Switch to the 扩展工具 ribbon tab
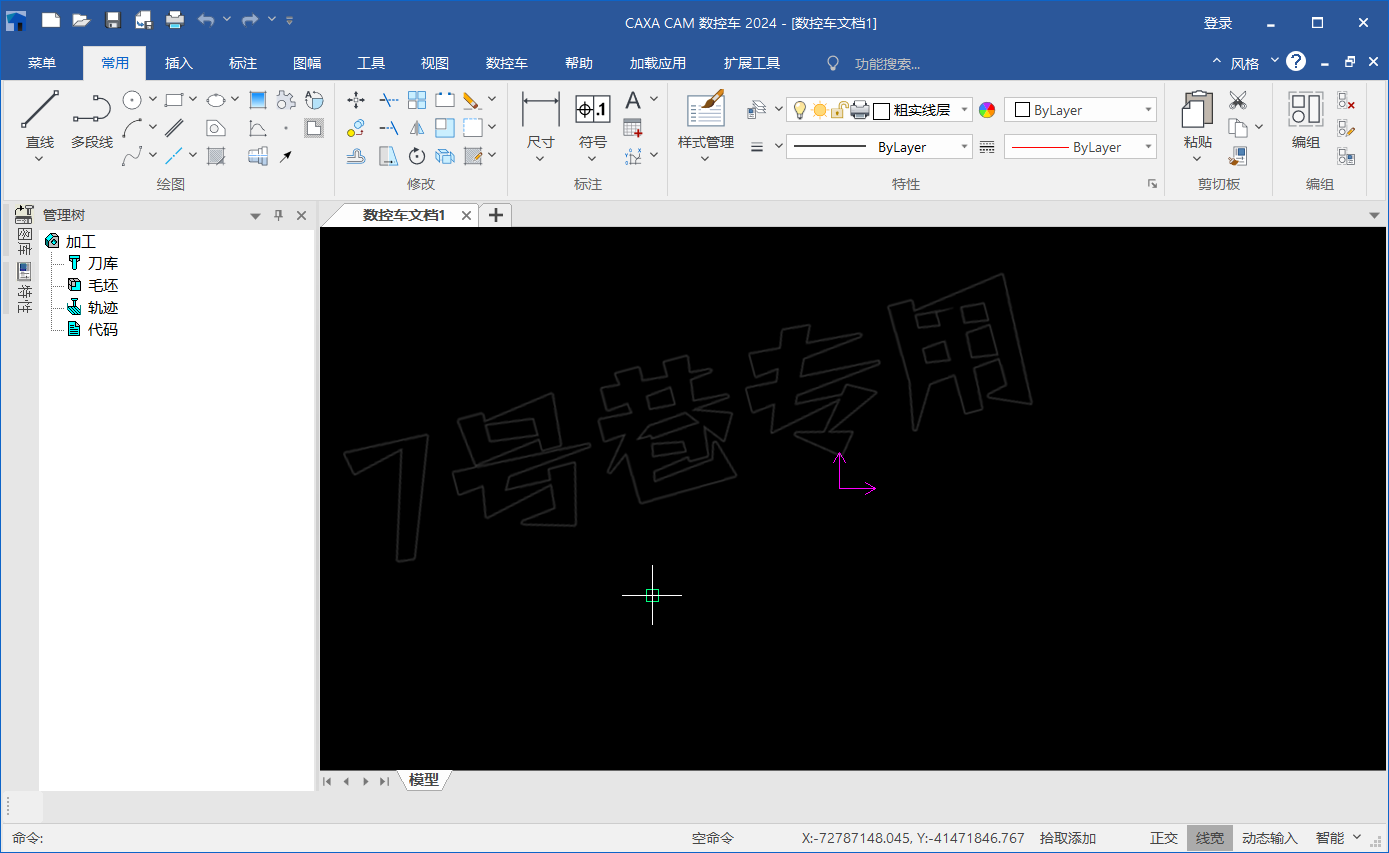This screenshot has width=1389, height=853. pos(752,63)
